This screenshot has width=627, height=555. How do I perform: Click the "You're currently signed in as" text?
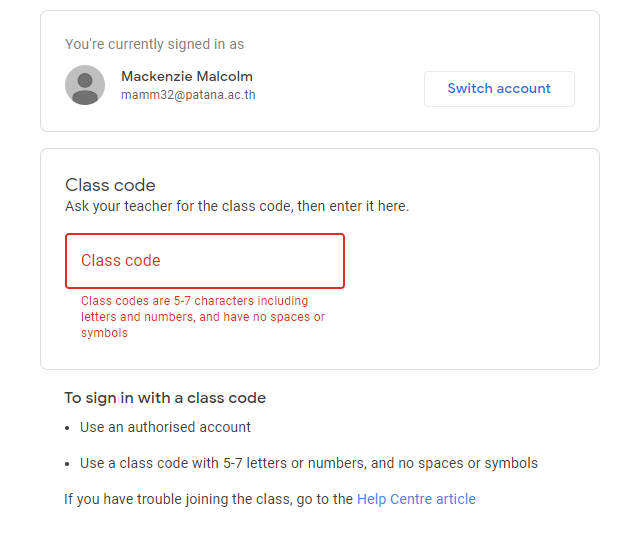click(x=154, y=44)
